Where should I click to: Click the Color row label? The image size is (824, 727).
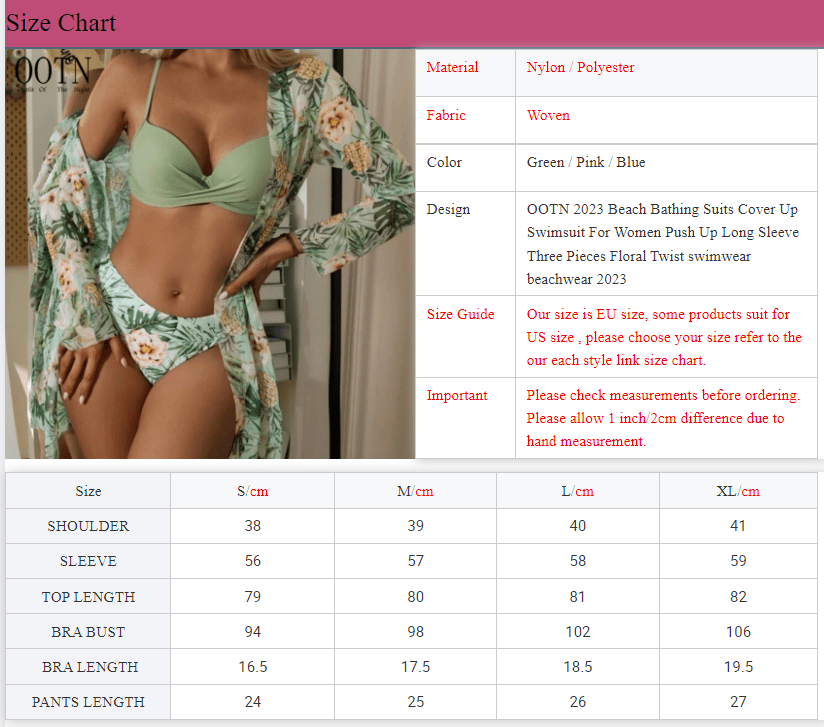click(446, 162)
